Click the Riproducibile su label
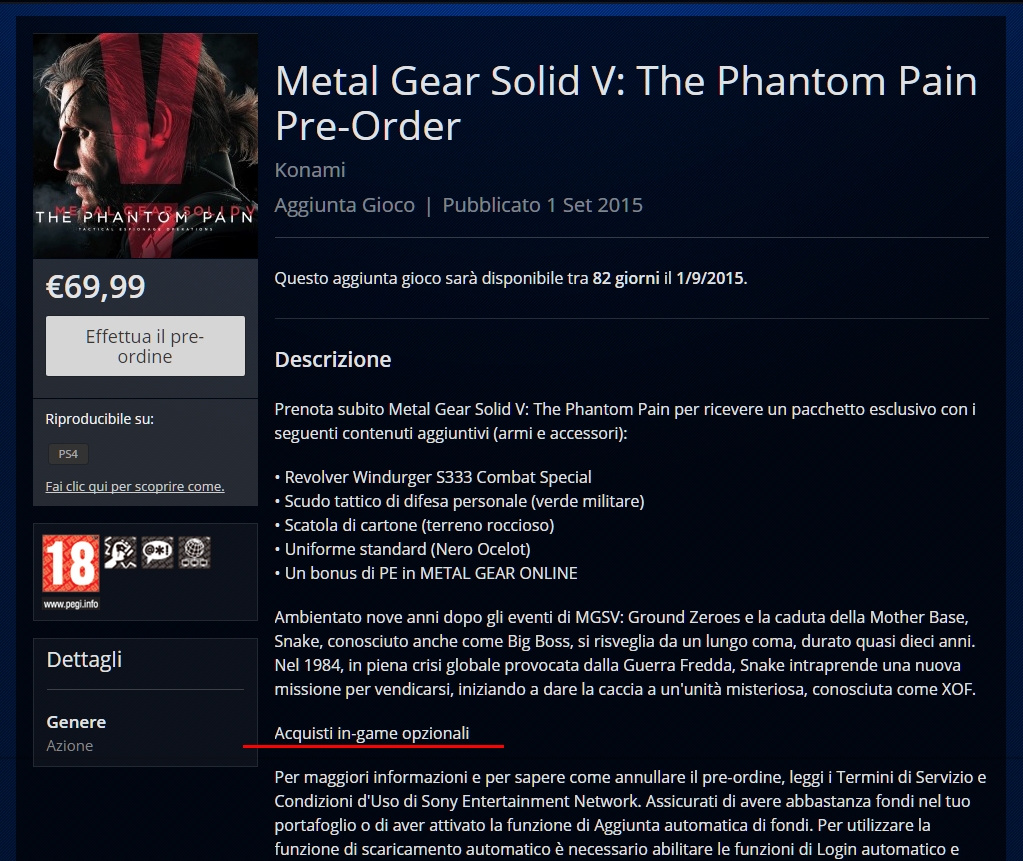The width and height of the screenshot is (1023, 861). click(x=100, y=419)
